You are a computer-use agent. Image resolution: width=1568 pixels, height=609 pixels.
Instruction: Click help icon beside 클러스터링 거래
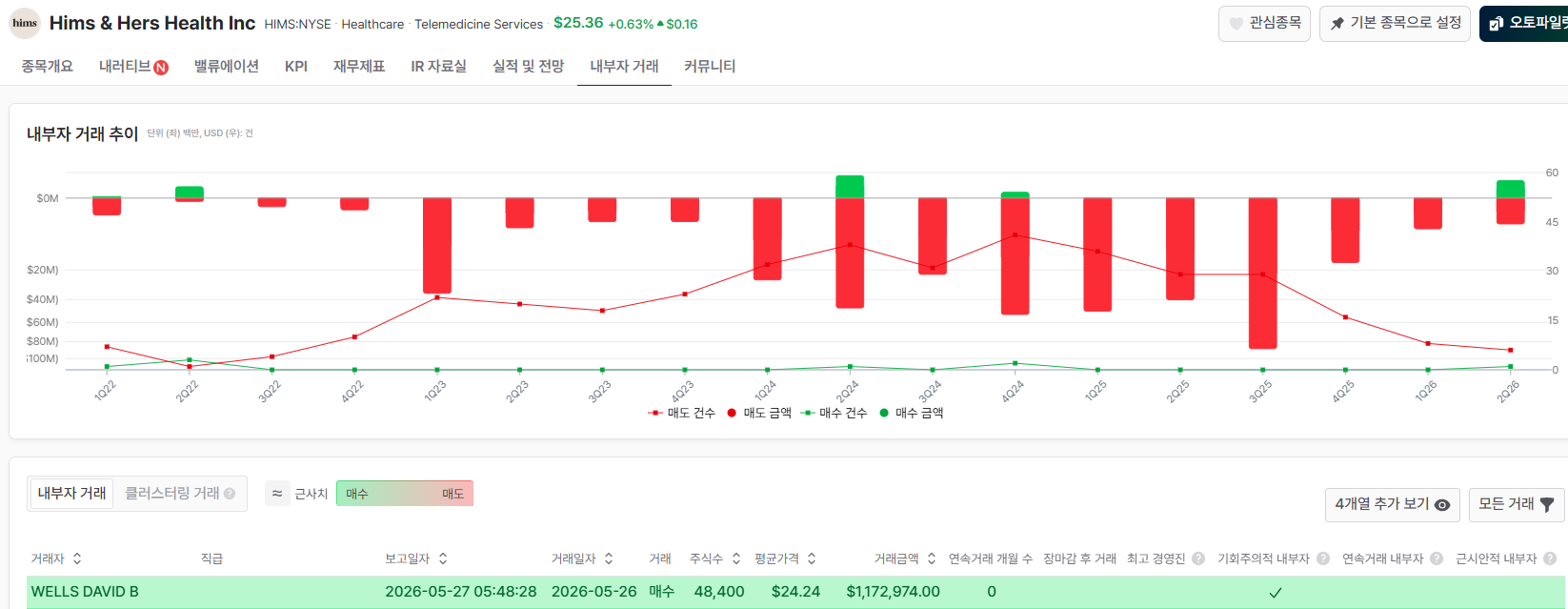click(230, 494)
